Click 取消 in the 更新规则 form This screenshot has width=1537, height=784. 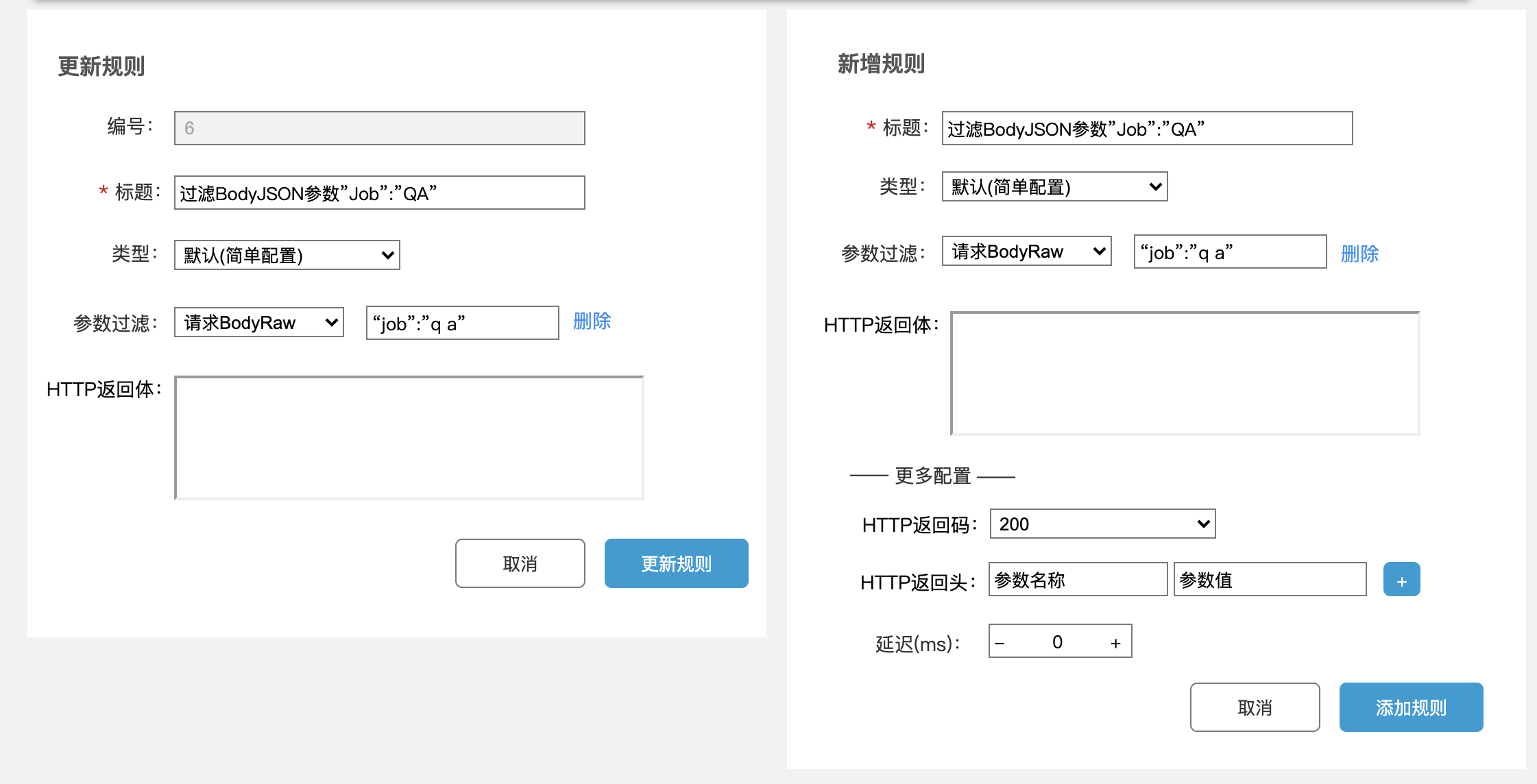[x=520, y=563]
